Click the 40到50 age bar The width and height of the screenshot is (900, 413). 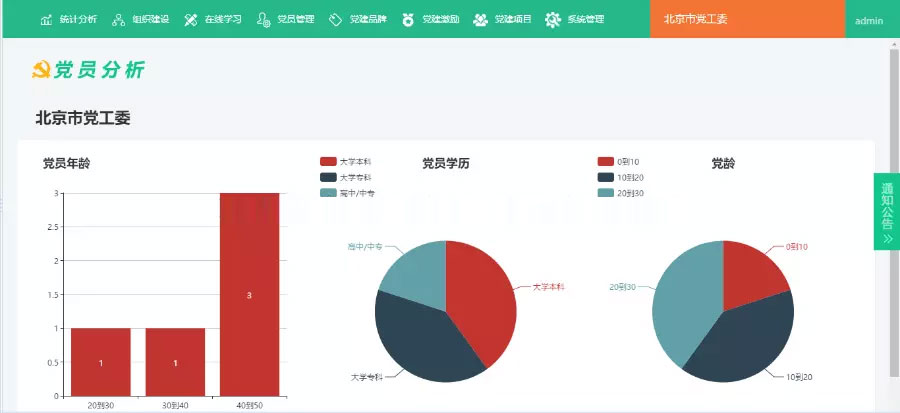point(249,294)
